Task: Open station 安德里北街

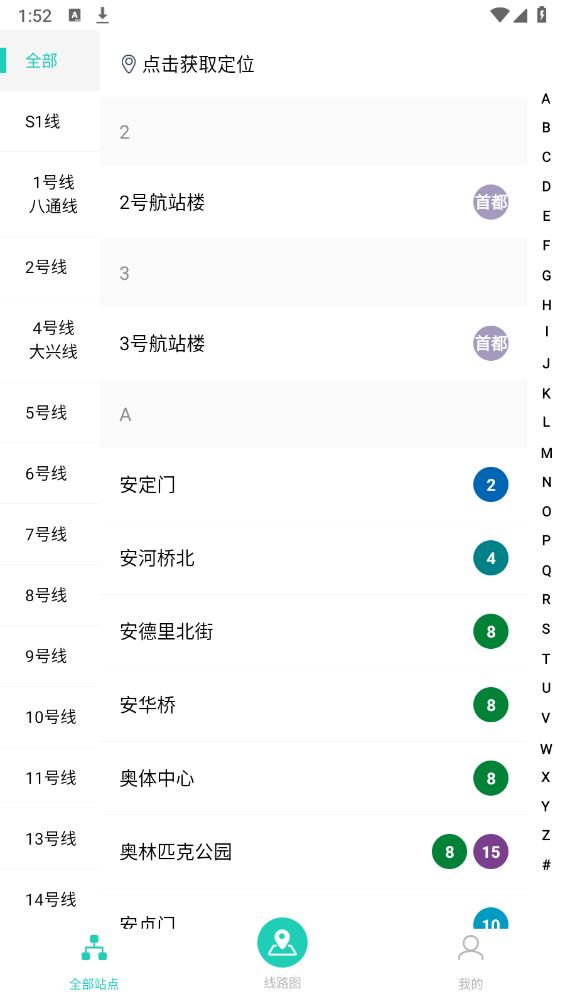Action: pyautogui.click(x=314, y=631)
